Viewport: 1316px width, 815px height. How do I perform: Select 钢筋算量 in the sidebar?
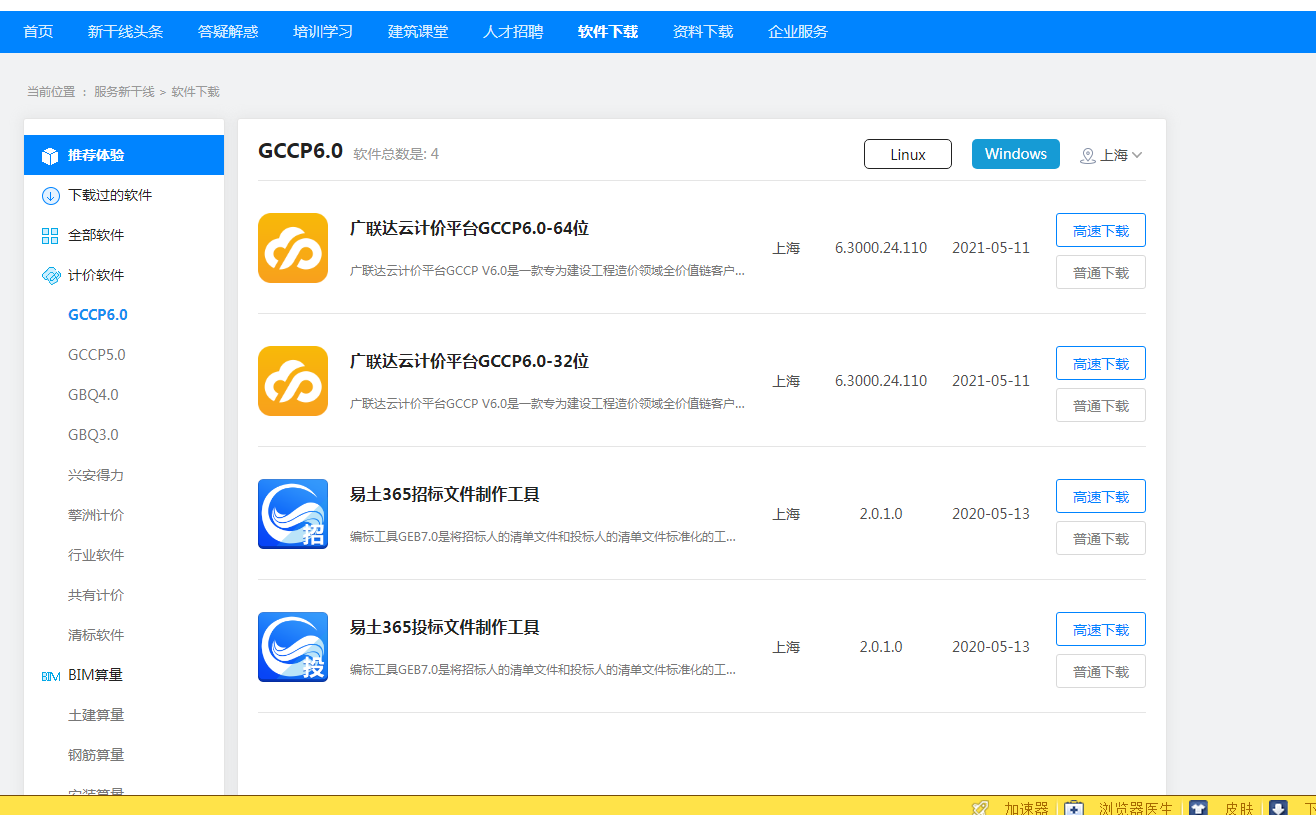96,755
